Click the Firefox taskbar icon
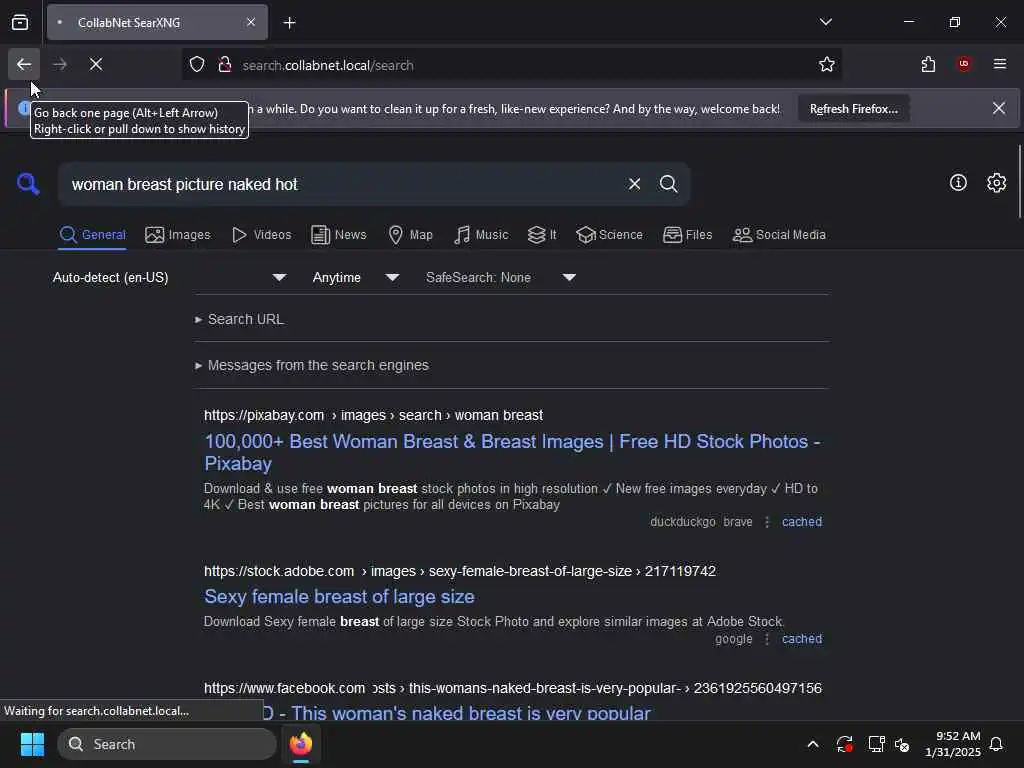Viewport: 1024px width, 768px height. coord(301,744)
